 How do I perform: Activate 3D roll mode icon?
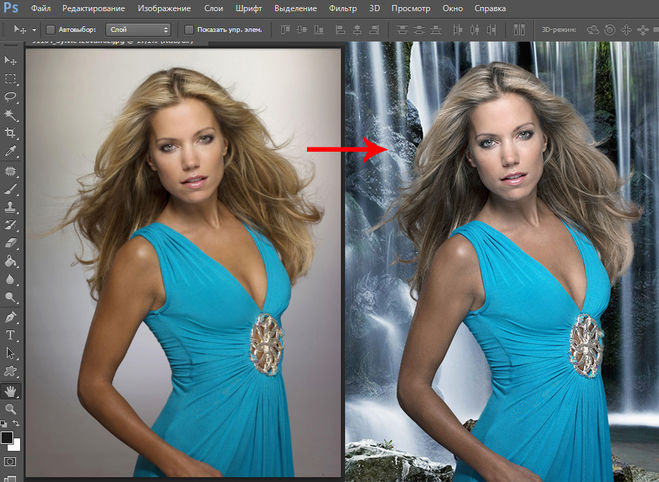(x=609, y=30)
